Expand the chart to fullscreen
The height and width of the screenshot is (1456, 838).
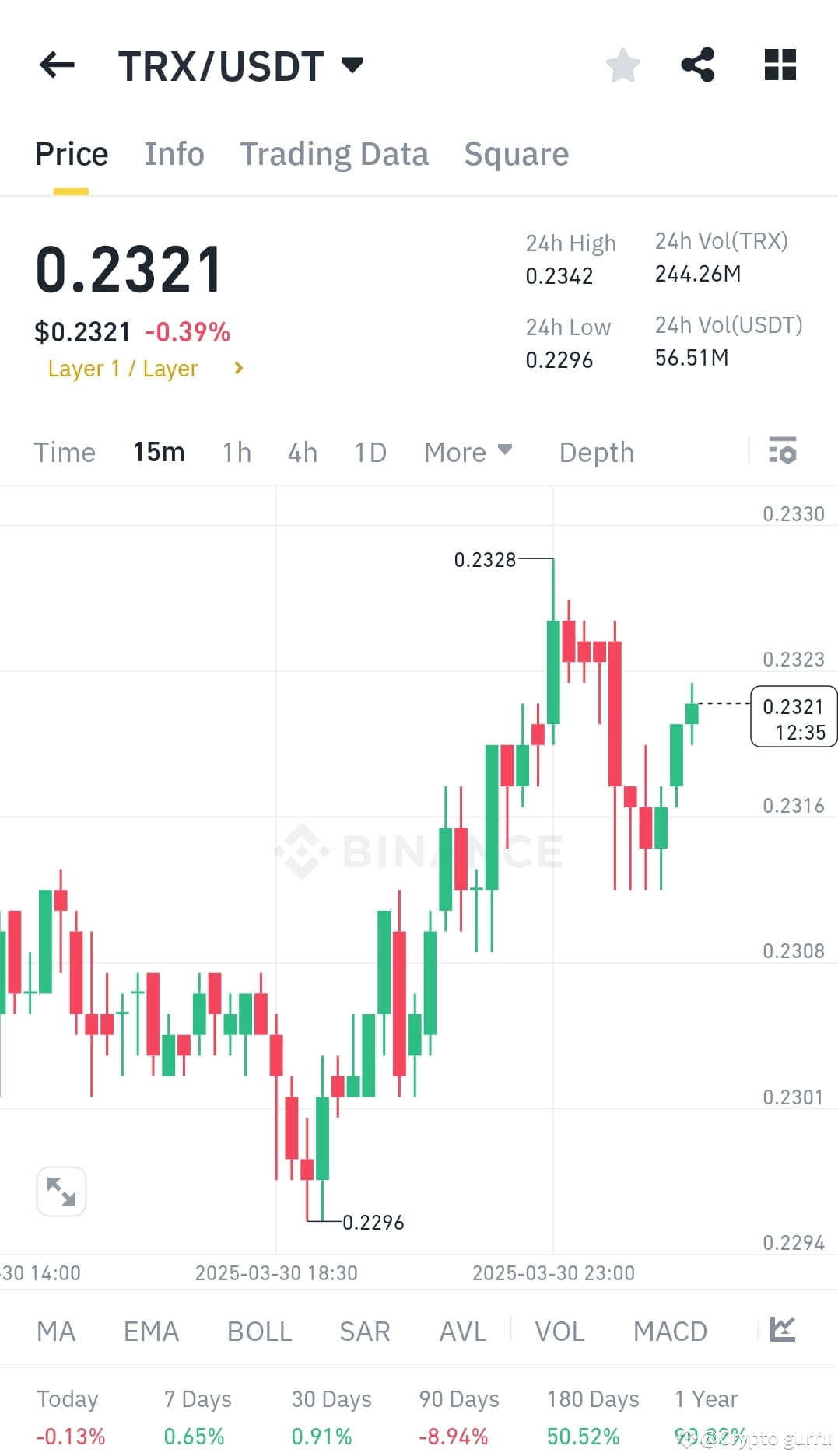pos(61,1191)
